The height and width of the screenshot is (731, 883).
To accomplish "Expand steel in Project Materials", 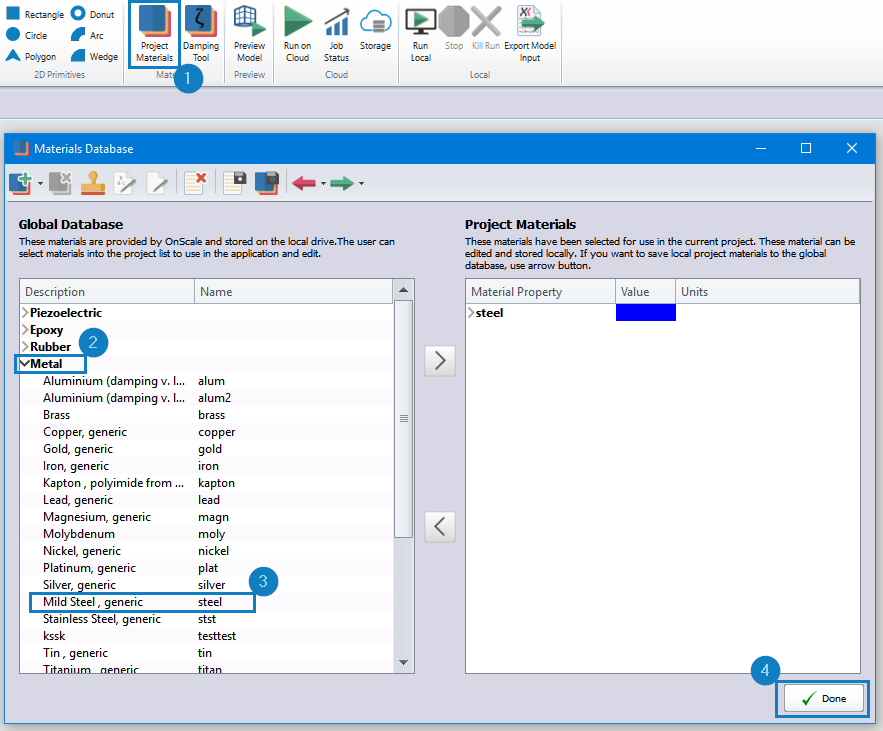I will tap(471, 313).
